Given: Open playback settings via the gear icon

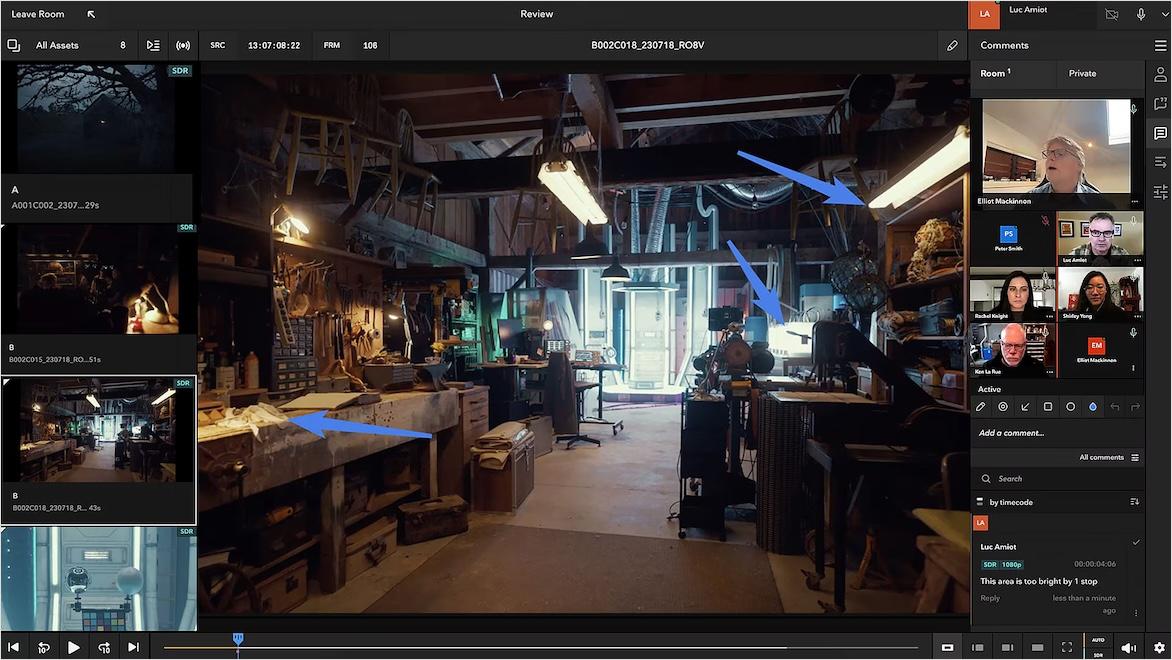Looking at the screenshot, I should click(x=1159, y=646).
